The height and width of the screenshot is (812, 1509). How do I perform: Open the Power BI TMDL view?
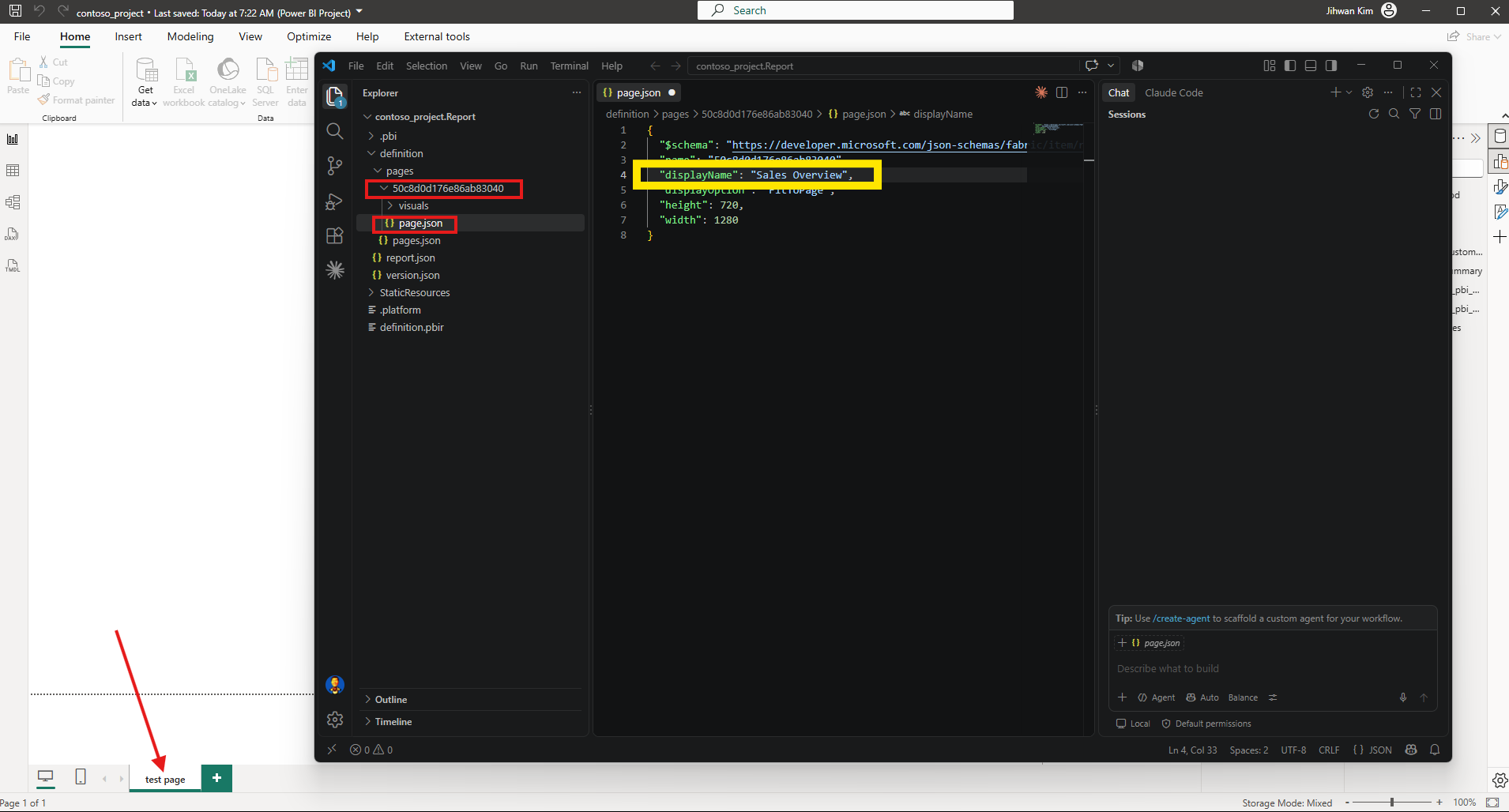[x=13, y=265]
